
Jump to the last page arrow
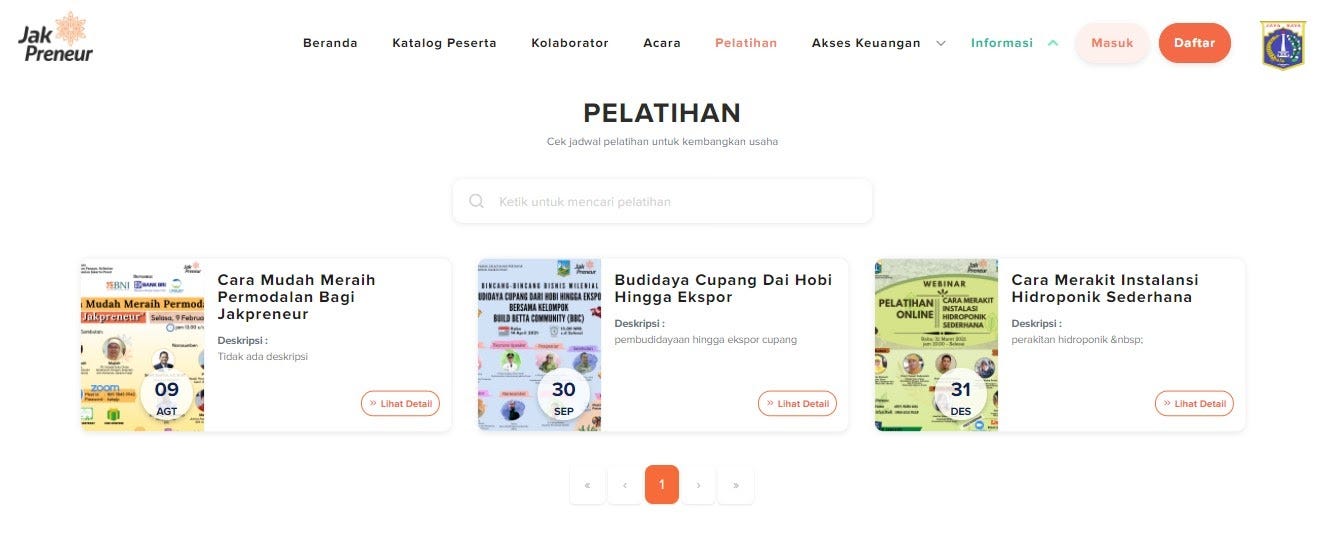[736, 485]
